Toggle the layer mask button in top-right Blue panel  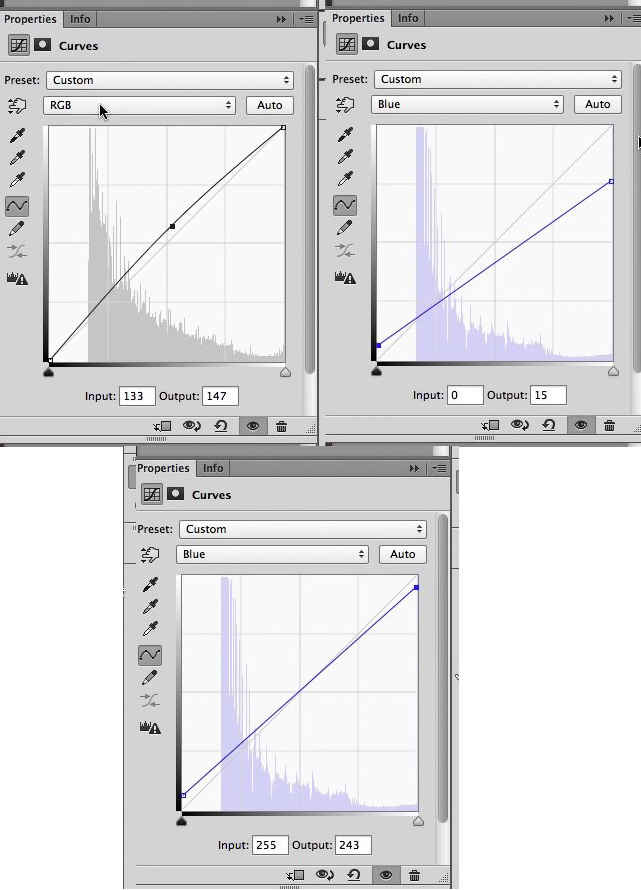point(370,43)
